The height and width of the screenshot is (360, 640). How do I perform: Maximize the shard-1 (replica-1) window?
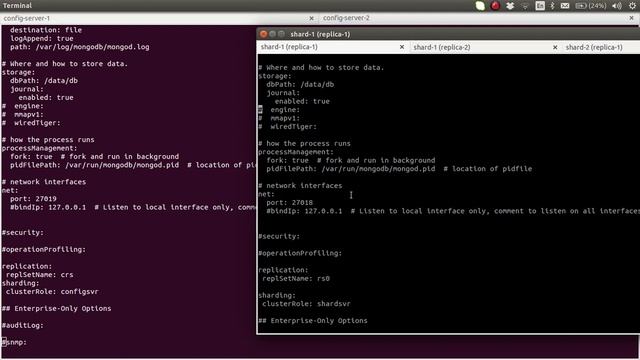281,34
